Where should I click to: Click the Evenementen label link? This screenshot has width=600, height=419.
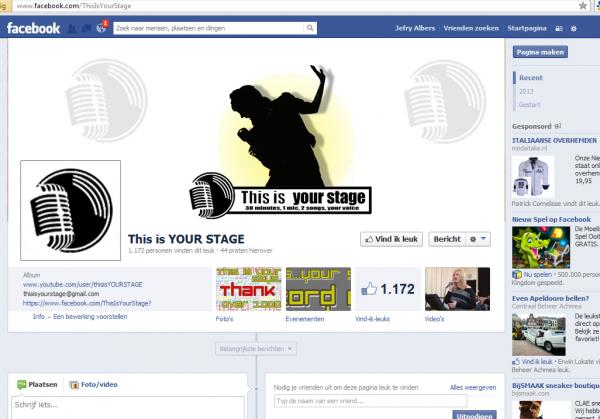click(x=305, y=319)
